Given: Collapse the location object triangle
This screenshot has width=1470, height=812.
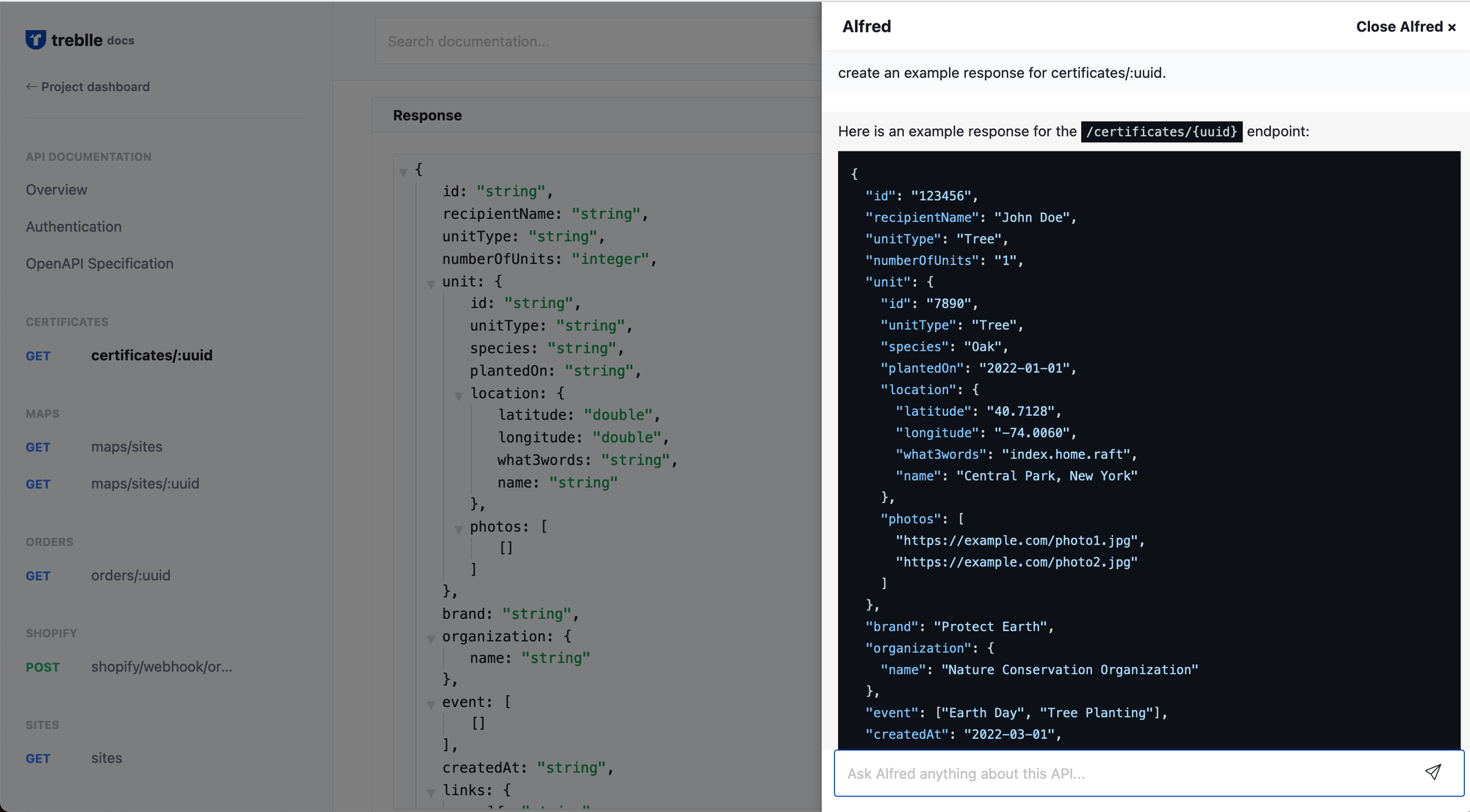Looking at the screenshot, I should (459, 395).
